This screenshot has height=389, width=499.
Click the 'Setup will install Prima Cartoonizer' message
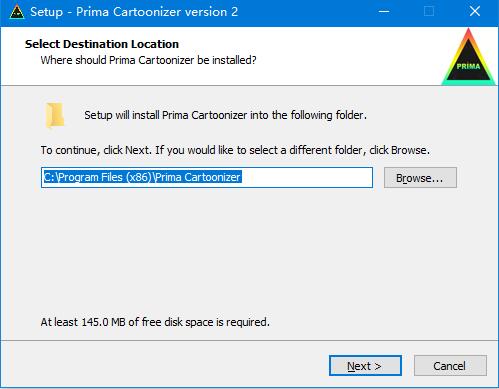coord(225,115)
